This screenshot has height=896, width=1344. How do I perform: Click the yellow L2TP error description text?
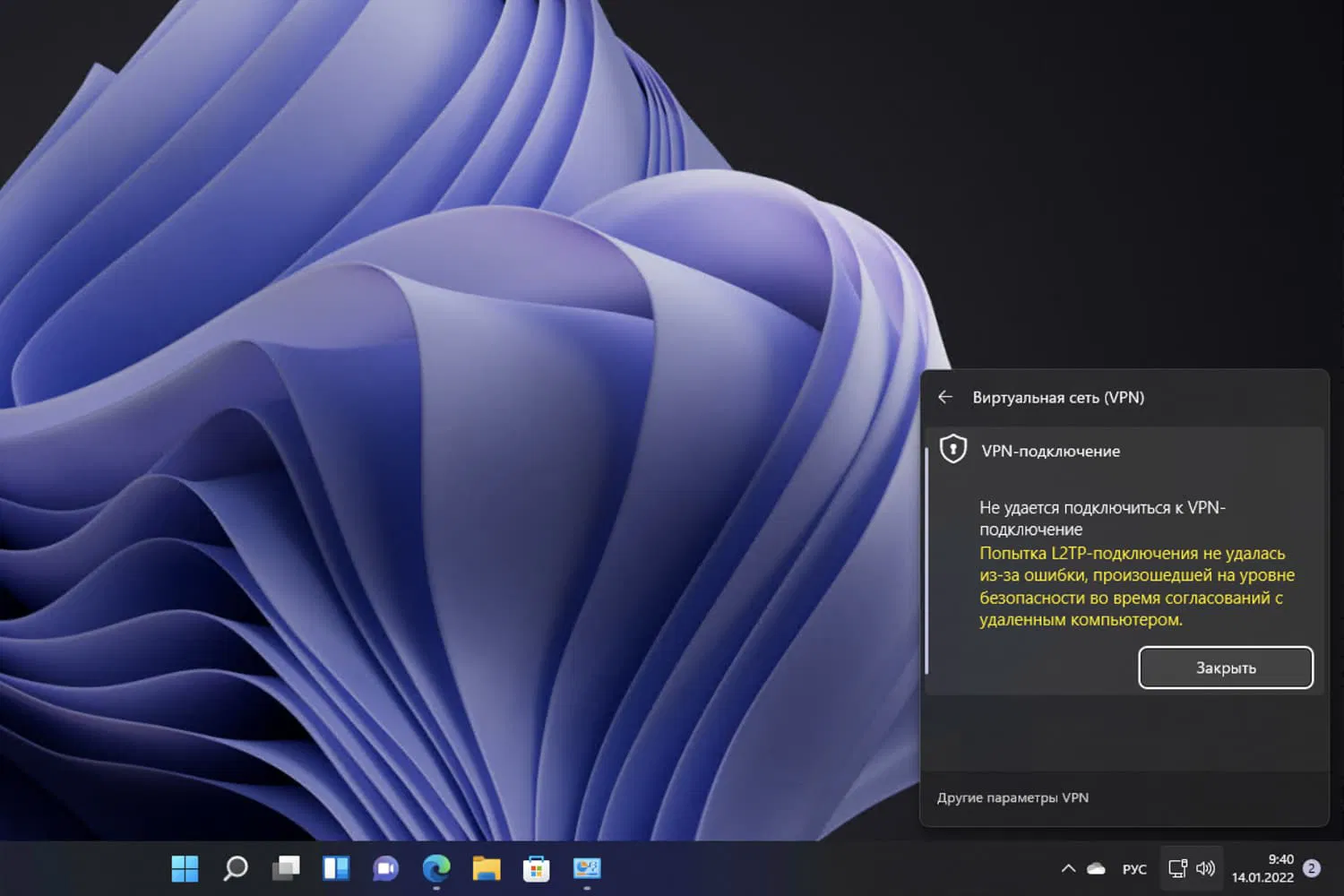coord(1136,586)
